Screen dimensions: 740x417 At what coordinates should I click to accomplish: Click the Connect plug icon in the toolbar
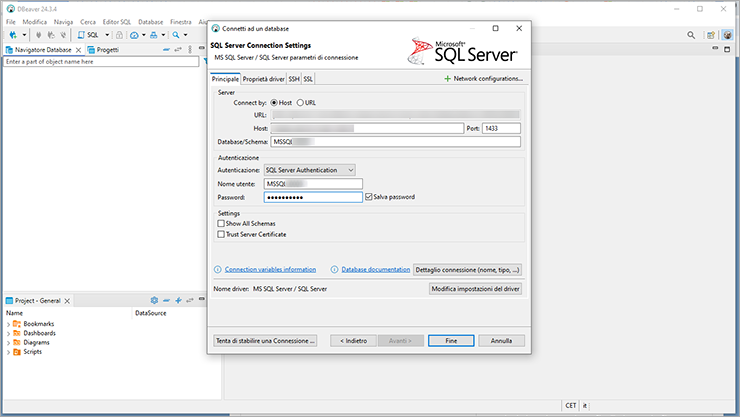click(x=39, y=35)
